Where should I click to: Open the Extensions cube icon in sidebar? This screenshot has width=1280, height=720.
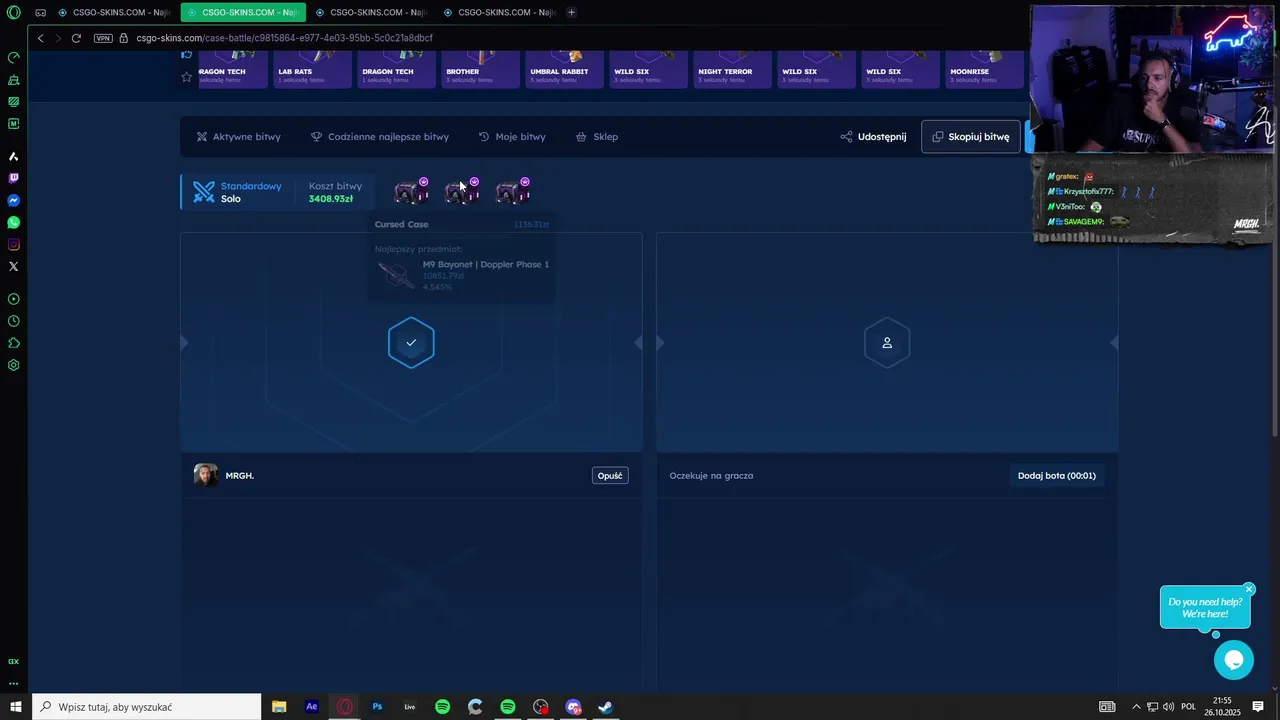pos(14,343)
